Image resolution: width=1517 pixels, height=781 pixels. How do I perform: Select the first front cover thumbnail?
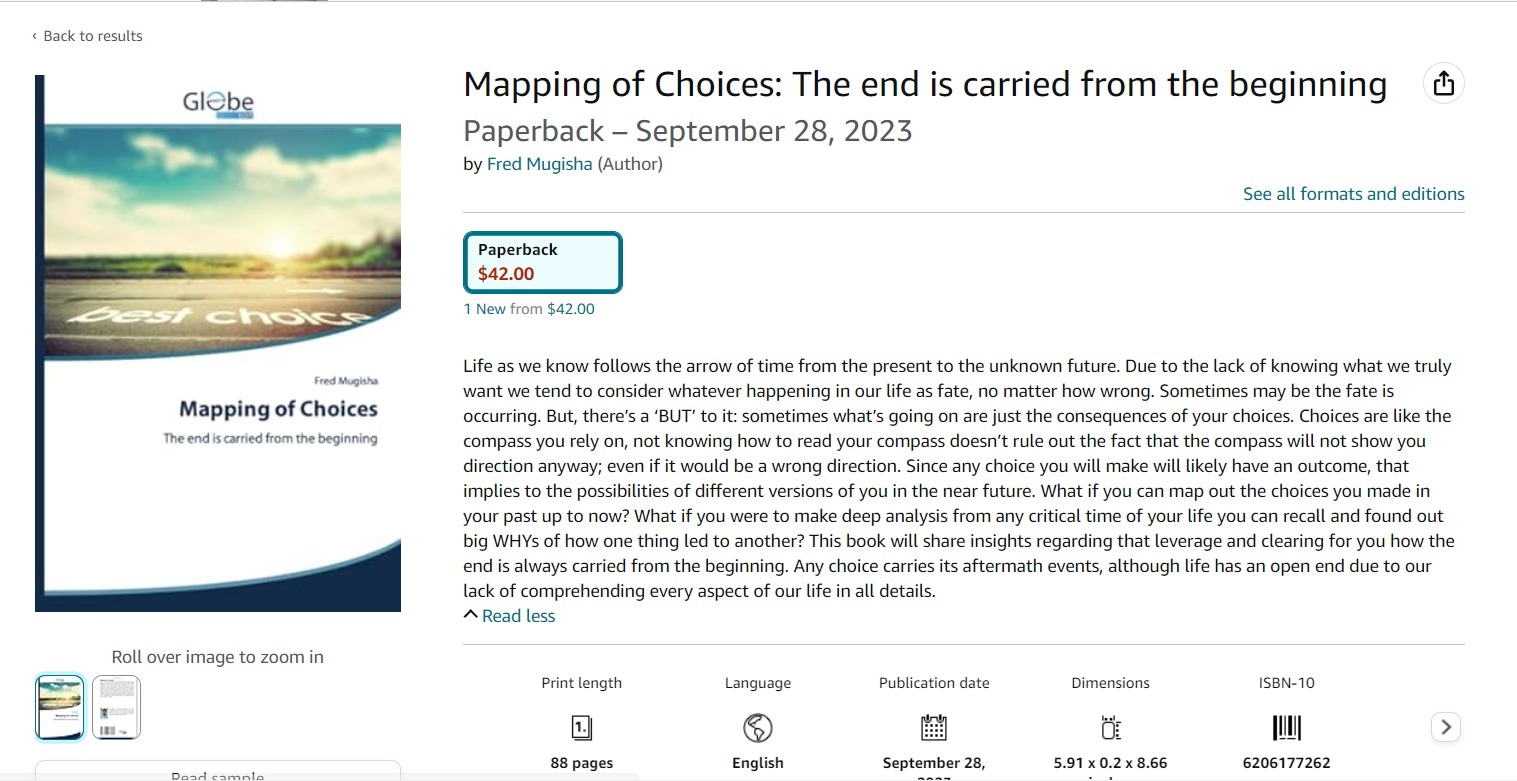[x=60, y=707]
